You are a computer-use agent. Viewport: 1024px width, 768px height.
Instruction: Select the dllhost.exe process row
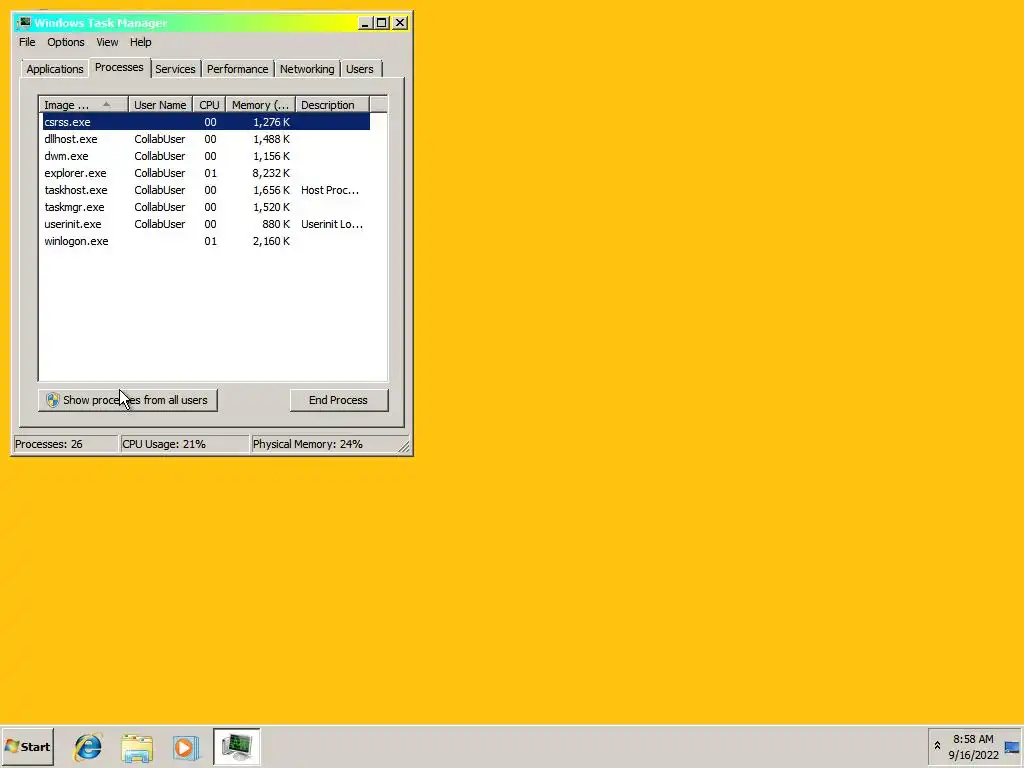coord(206,139)
